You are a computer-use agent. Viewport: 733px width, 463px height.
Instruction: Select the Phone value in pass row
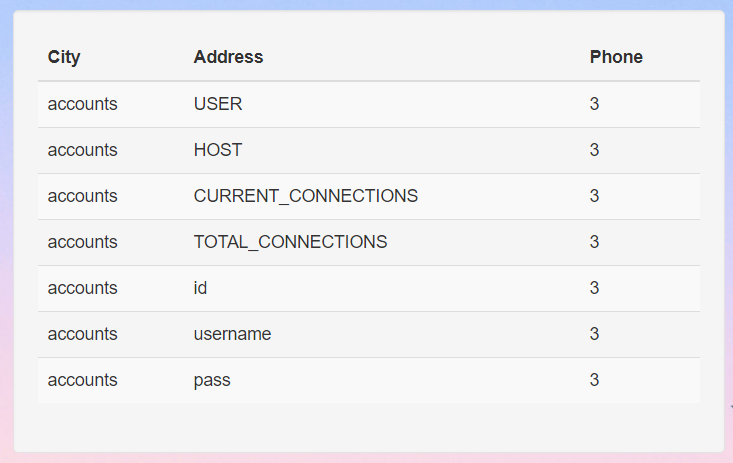[595, 380]
